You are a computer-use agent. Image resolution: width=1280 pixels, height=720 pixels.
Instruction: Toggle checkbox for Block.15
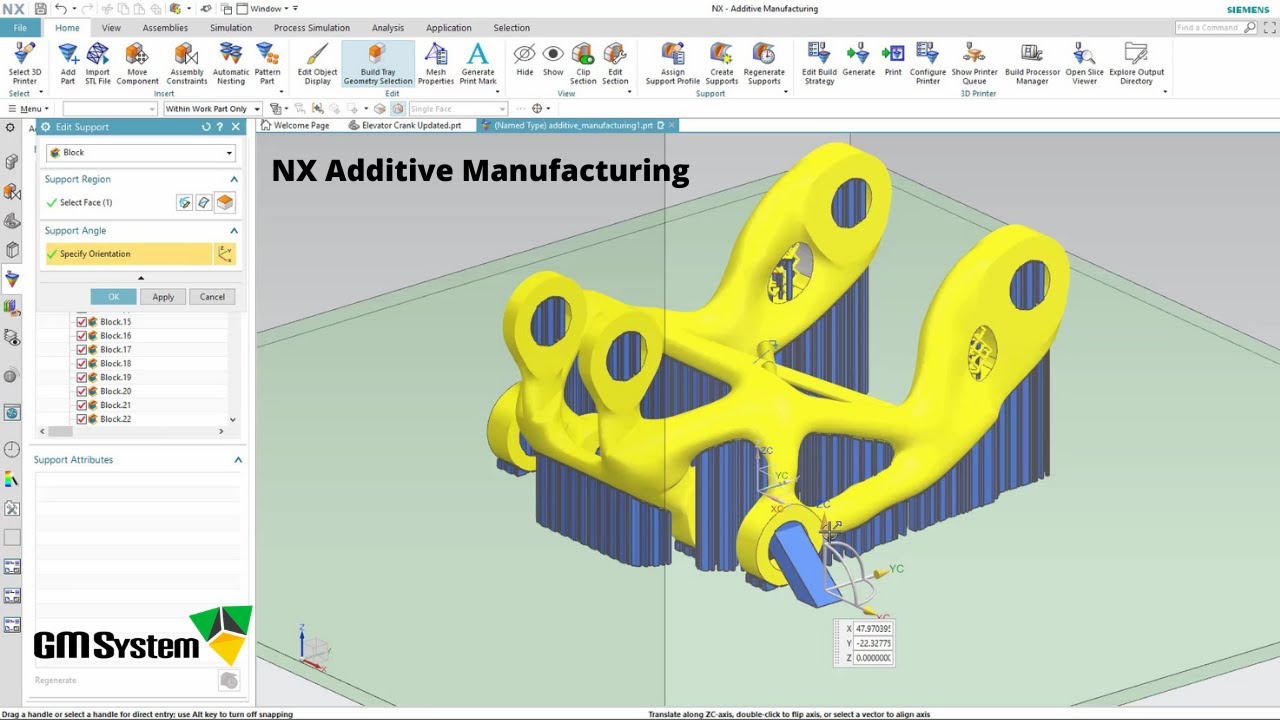[82, 322]
